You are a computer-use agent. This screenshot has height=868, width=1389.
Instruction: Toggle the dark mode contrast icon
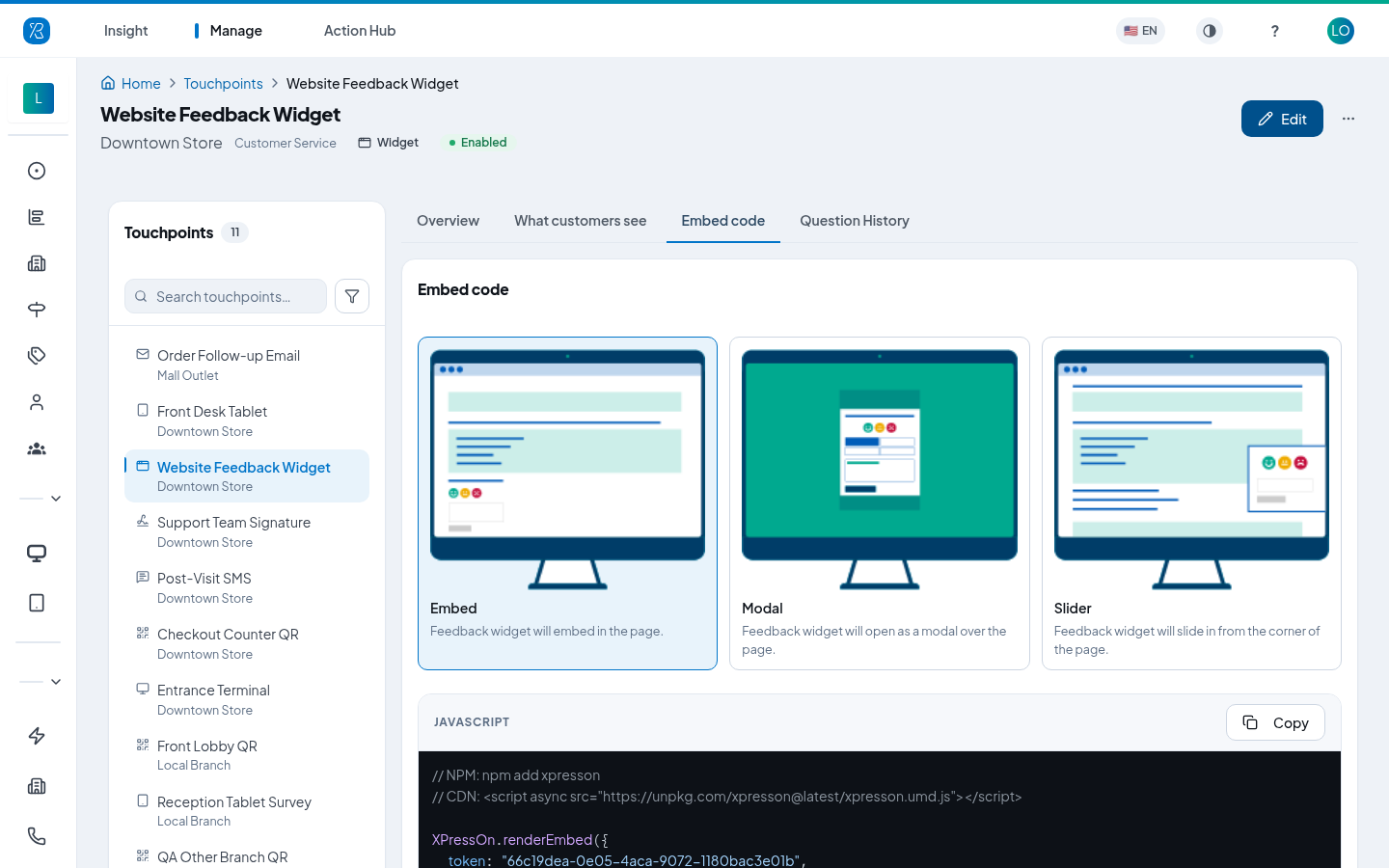click(x=1210, y=31)
